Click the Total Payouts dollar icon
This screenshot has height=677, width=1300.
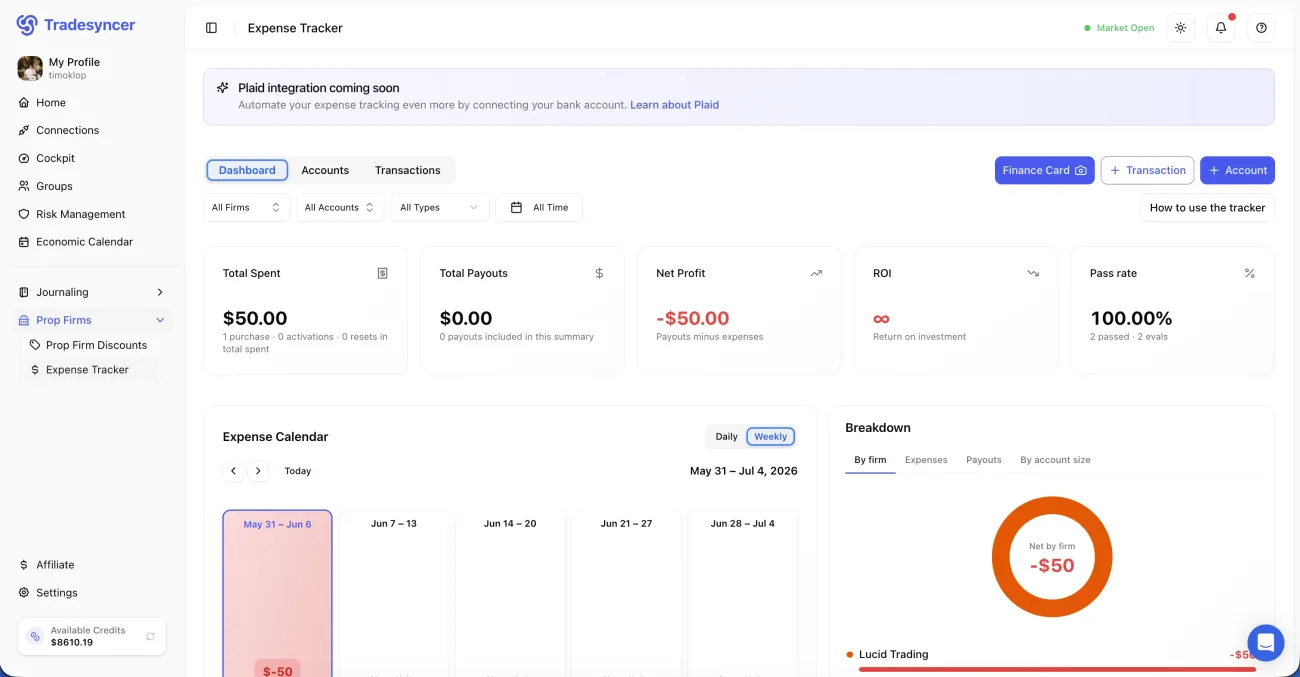[x=599, y=273]
